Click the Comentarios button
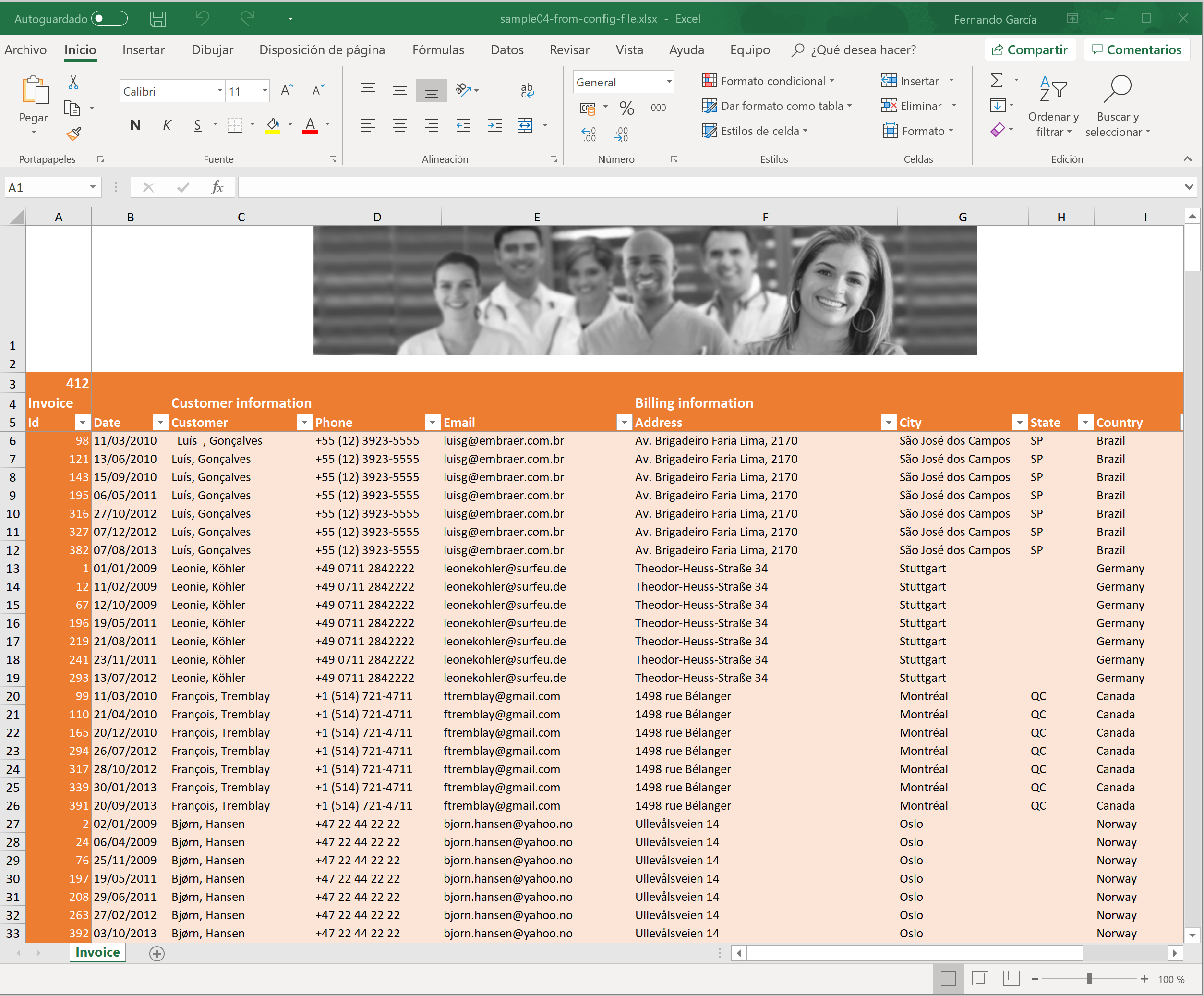 point(1136,50)
